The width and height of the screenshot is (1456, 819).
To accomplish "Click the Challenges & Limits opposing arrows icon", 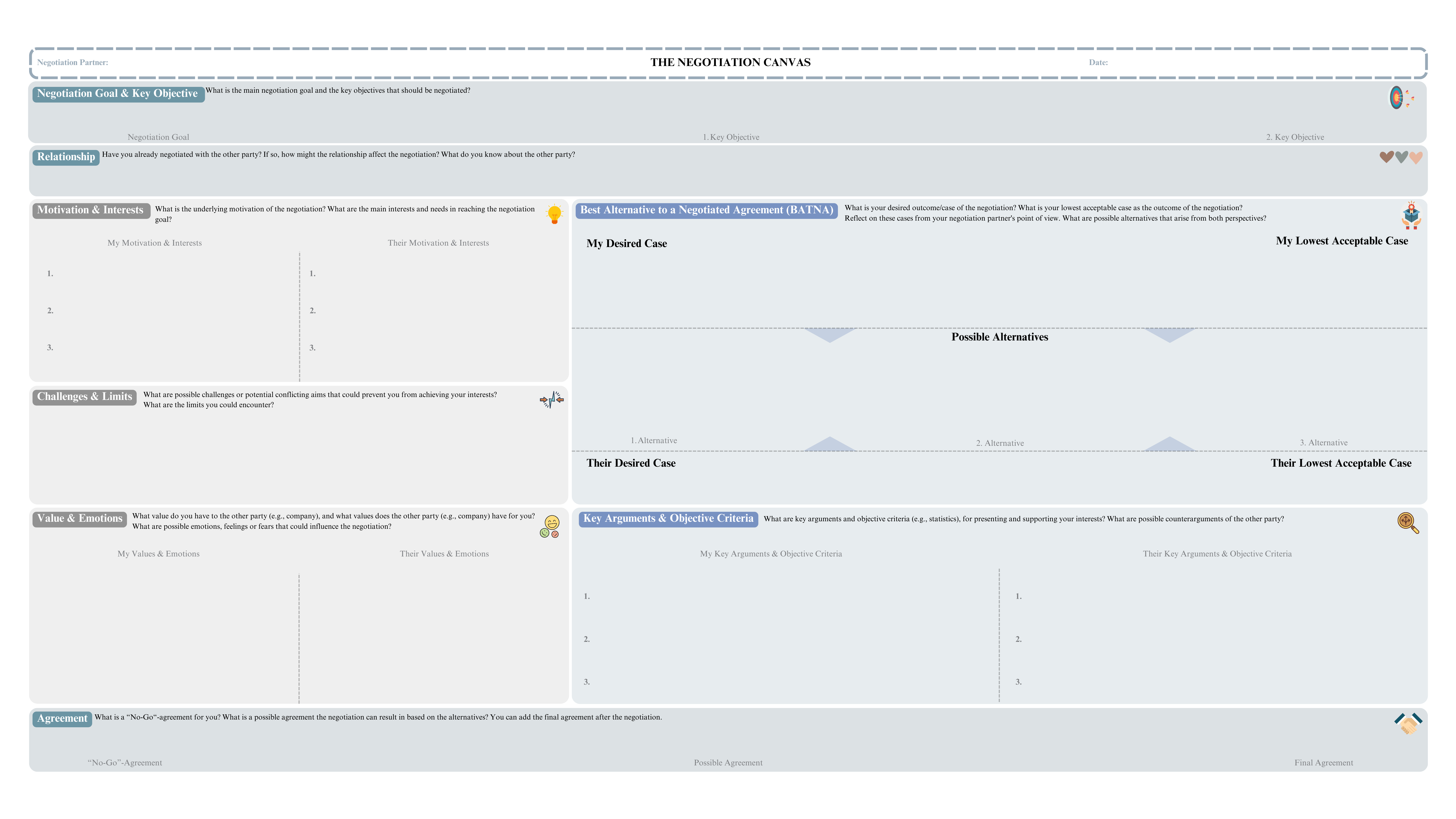I will point(552,400).
